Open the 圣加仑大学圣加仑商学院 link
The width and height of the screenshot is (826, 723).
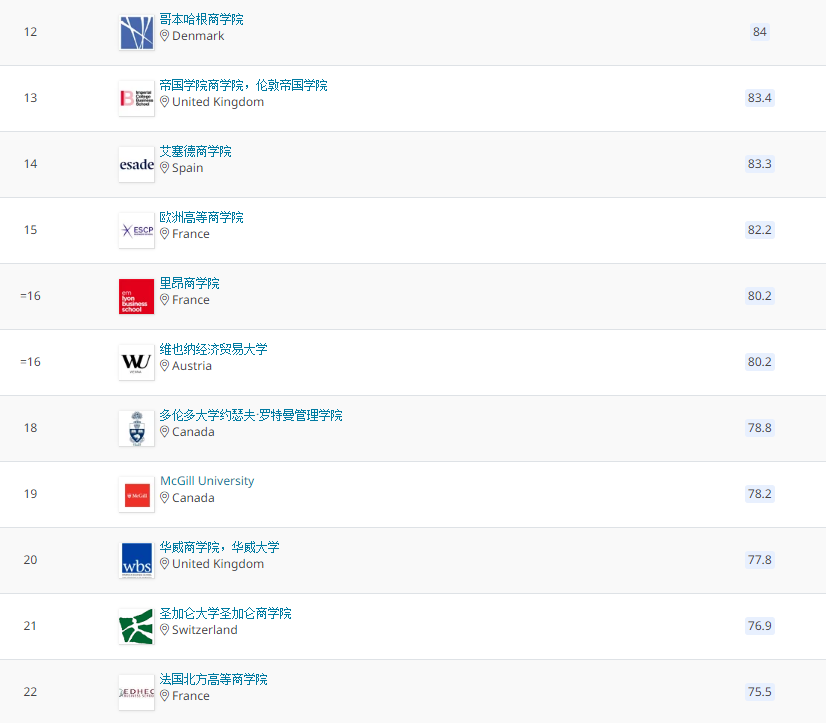pos(225,613)
